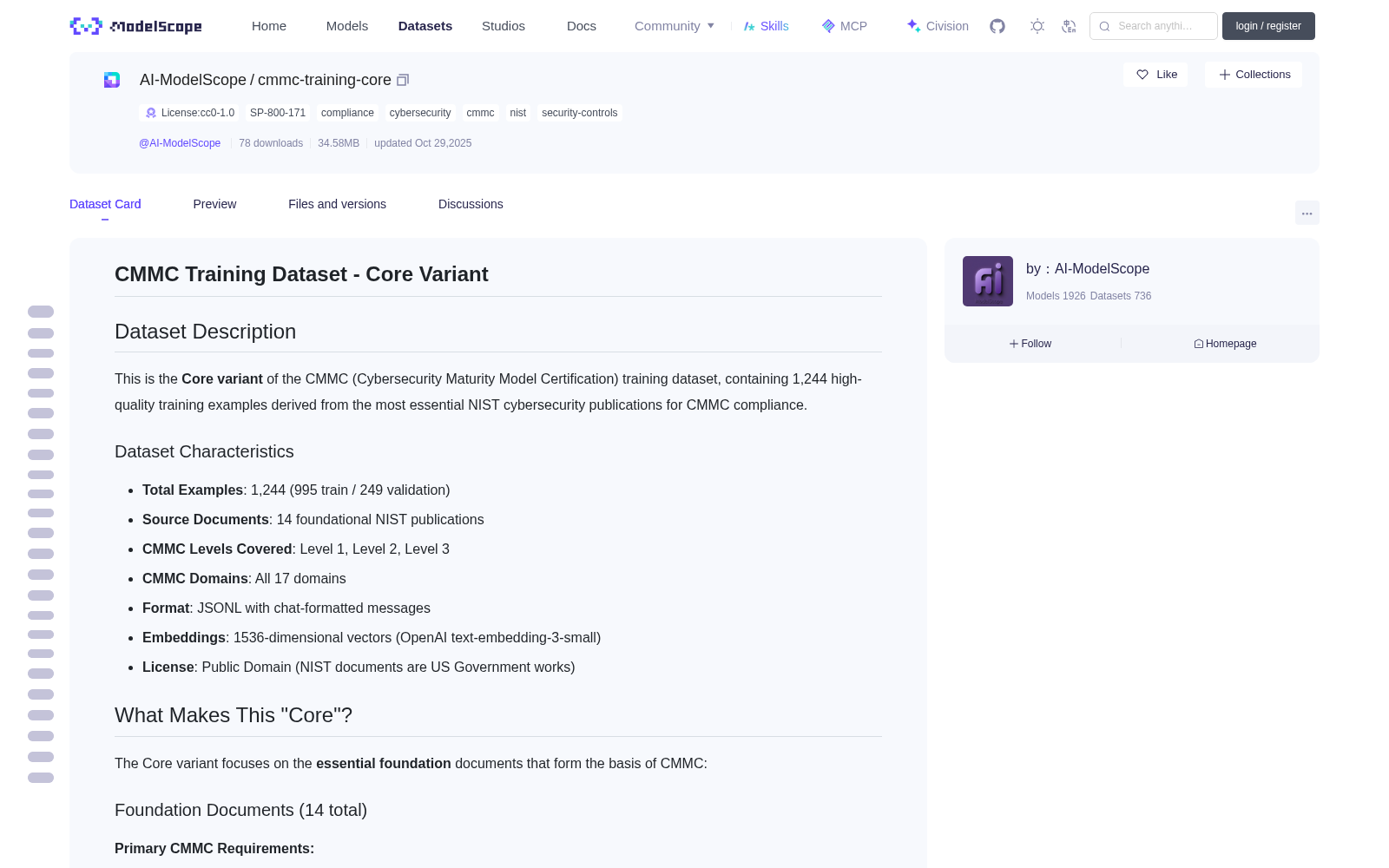Go to the Home page

pos(269,26)
